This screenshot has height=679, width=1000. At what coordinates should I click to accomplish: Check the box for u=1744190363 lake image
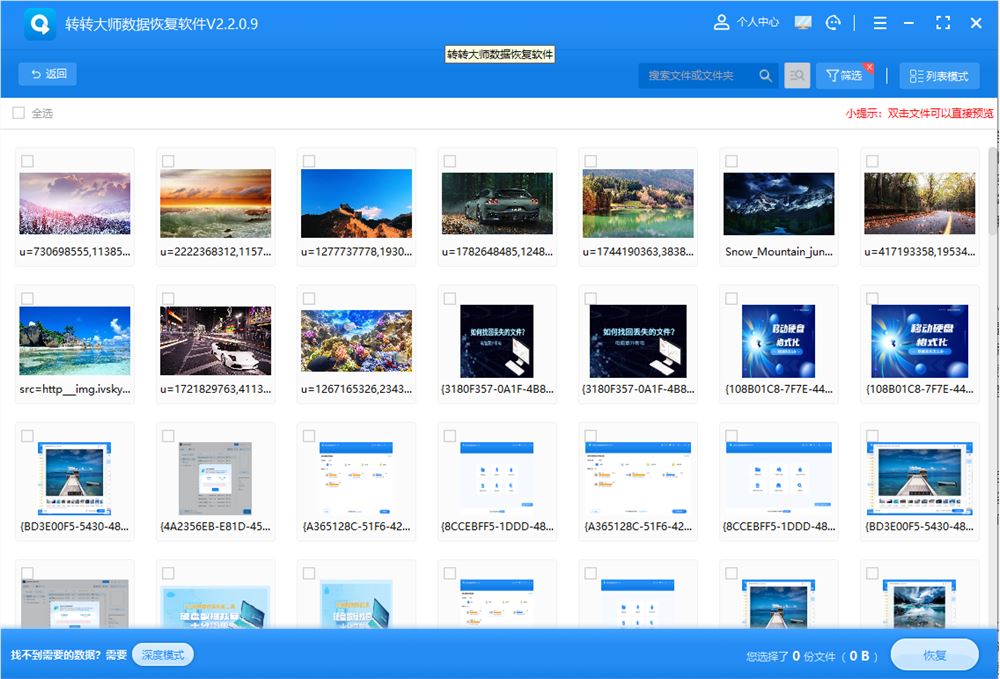tap(591, 161)
